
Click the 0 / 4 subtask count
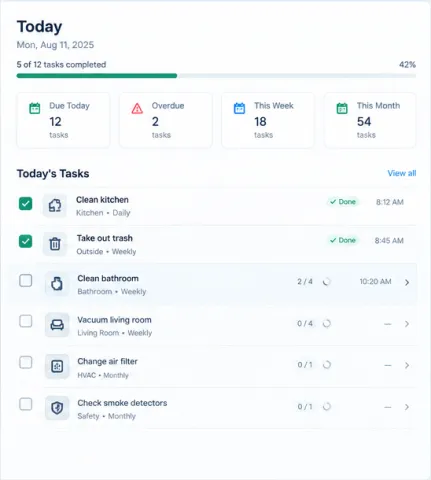tap(305, 323)
